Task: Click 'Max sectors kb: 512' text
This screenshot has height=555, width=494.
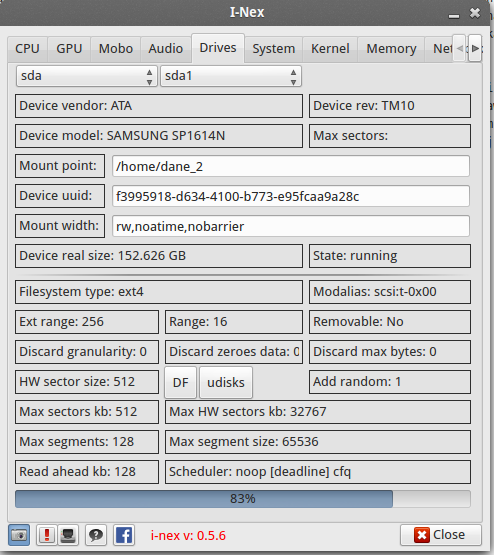Action: [x=78, y=412]
